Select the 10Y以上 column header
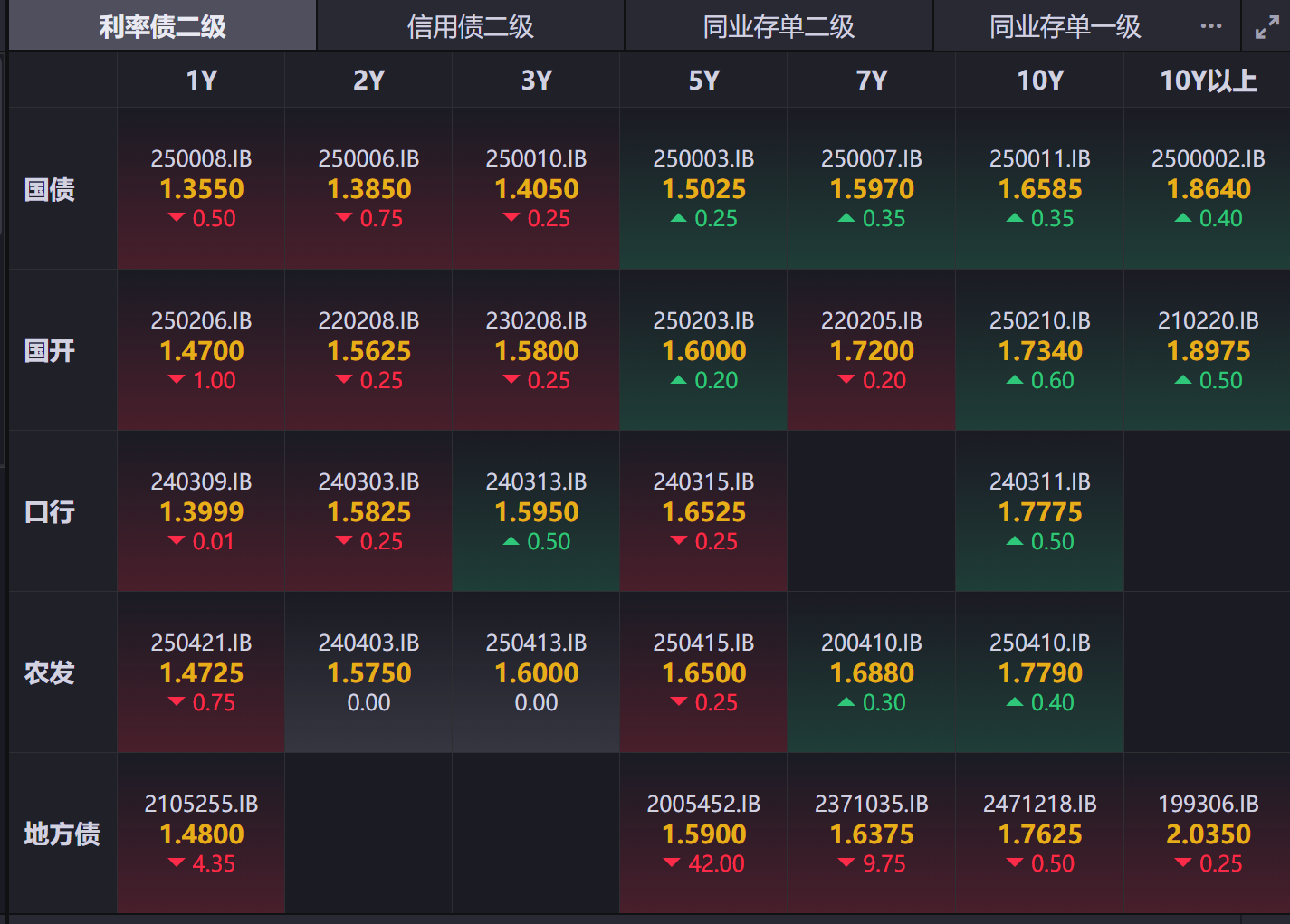The width and height of the screenshot is (1290, 924). [x=1208, y=81]
